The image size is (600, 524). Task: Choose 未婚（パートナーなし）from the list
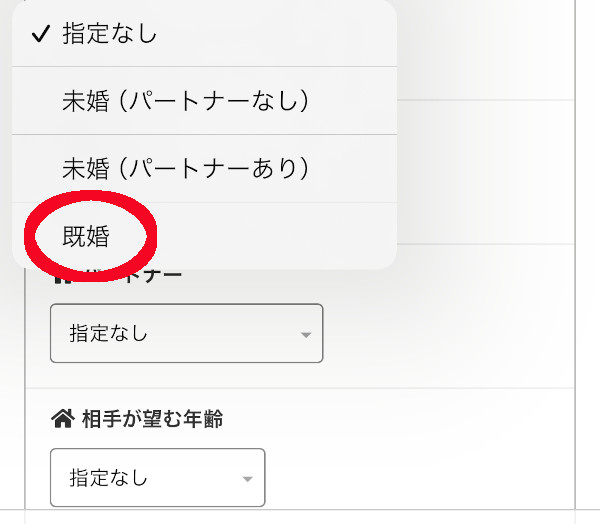coord(185,100)
